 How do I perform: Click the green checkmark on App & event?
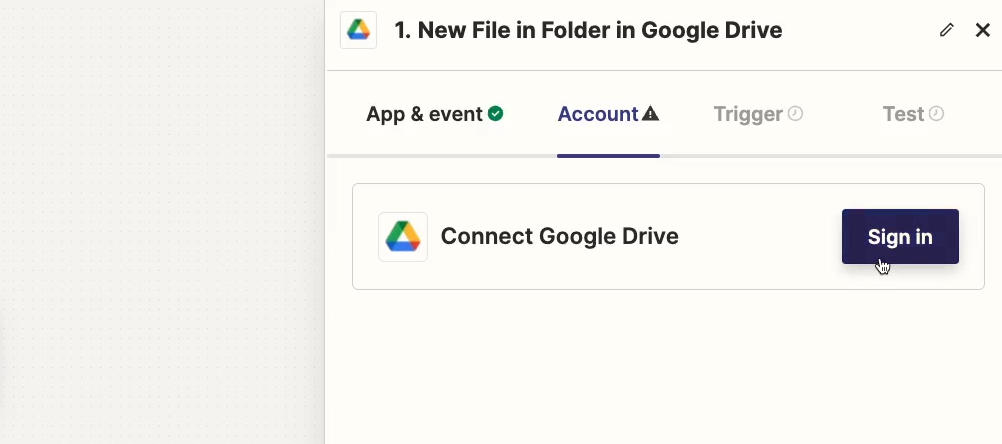point(495,114)
